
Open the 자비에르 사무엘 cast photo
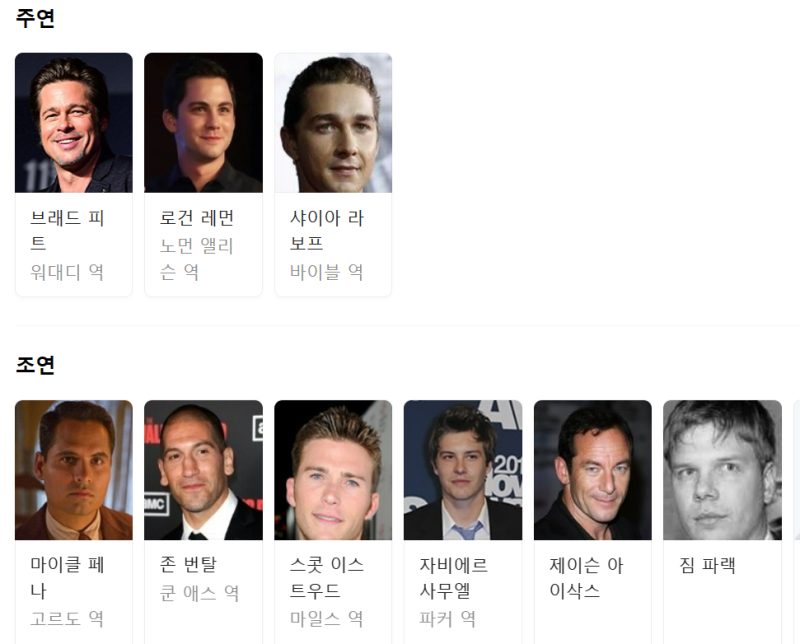point(463,470)
